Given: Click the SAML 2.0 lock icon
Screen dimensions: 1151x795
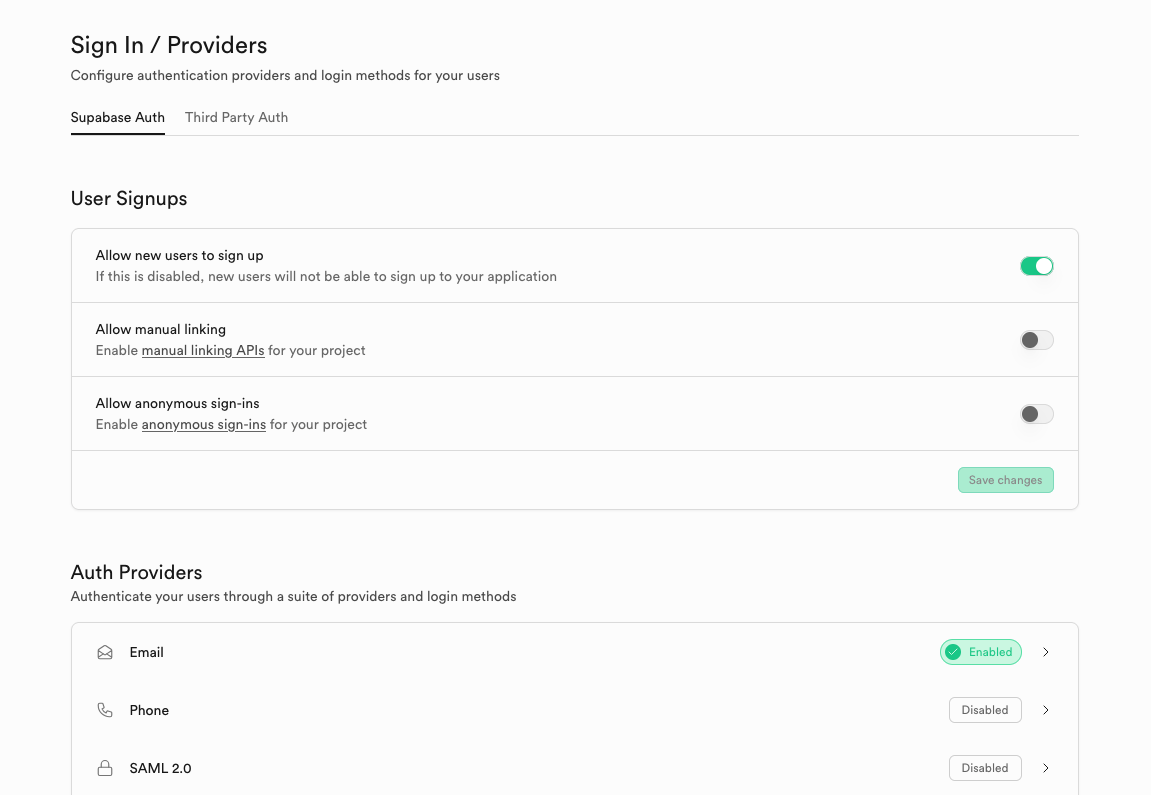Looking at the screenshot, I should [105, 768].
